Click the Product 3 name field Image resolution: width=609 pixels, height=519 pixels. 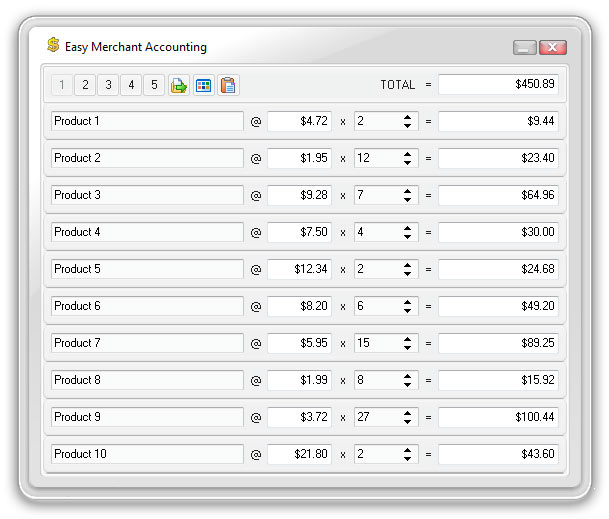(147, 195)
